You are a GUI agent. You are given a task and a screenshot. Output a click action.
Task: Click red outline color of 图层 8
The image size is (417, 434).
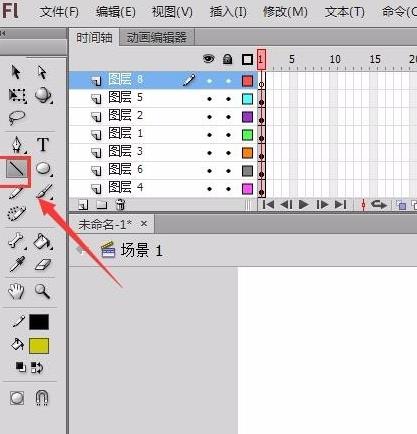coord(247,81)
